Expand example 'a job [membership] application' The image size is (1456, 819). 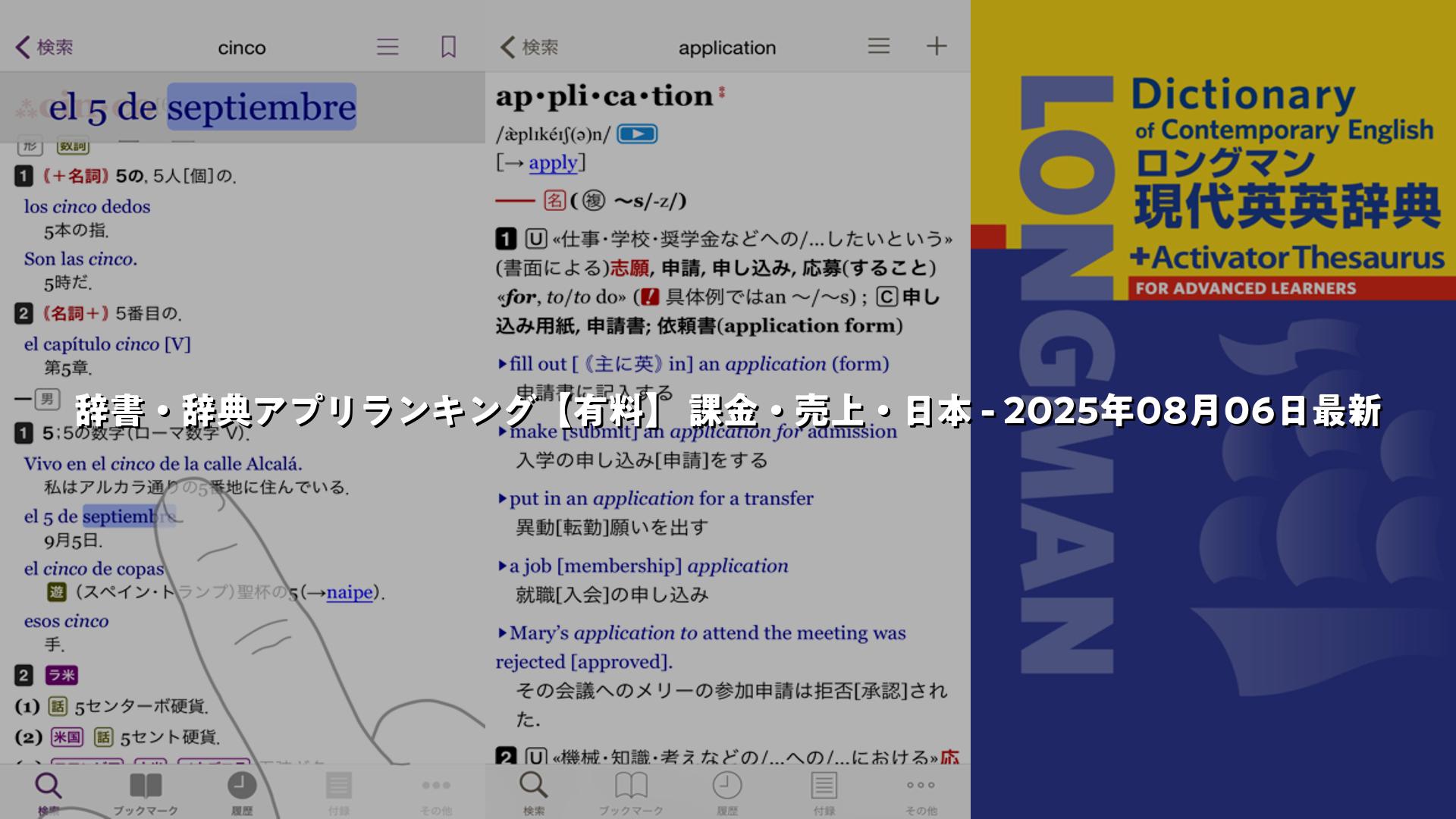point(643,566)
